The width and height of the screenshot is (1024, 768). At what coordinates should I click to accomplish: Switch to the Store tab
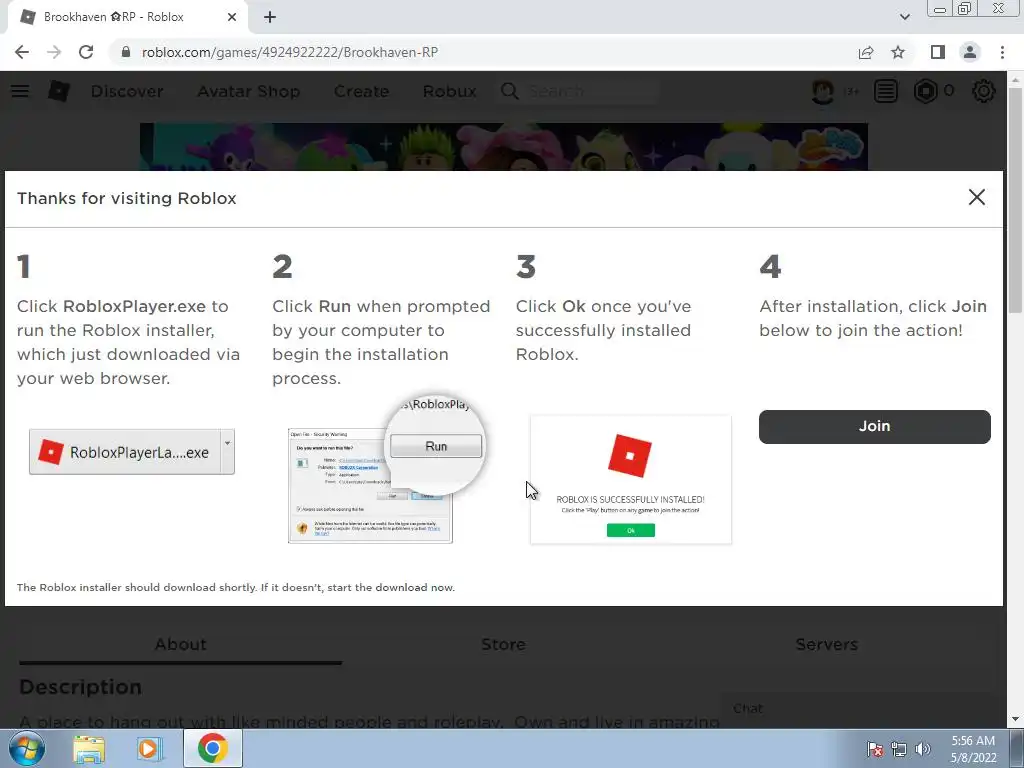[504, 645]
